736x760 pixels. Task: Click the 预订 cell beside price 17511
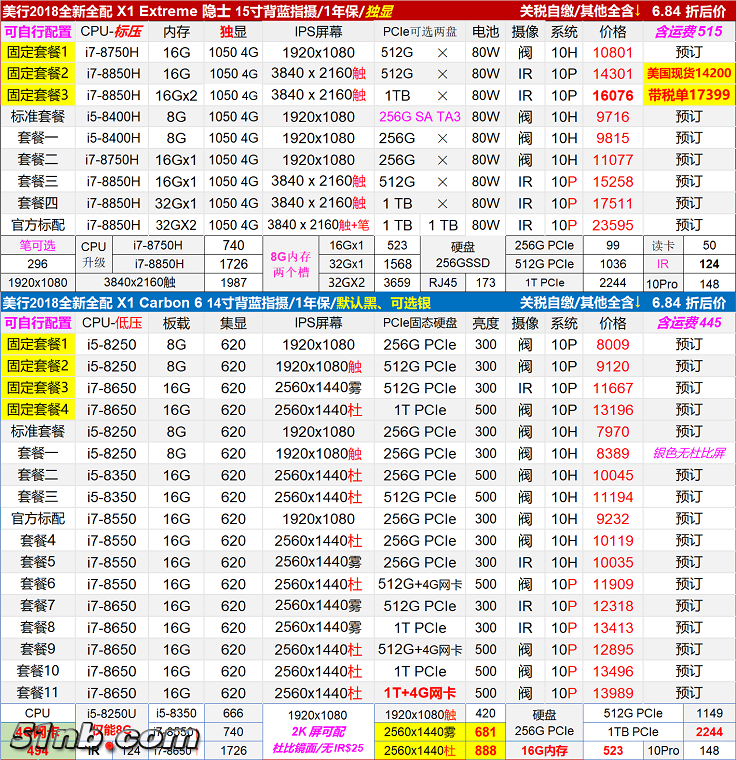(x=689, y=203)
